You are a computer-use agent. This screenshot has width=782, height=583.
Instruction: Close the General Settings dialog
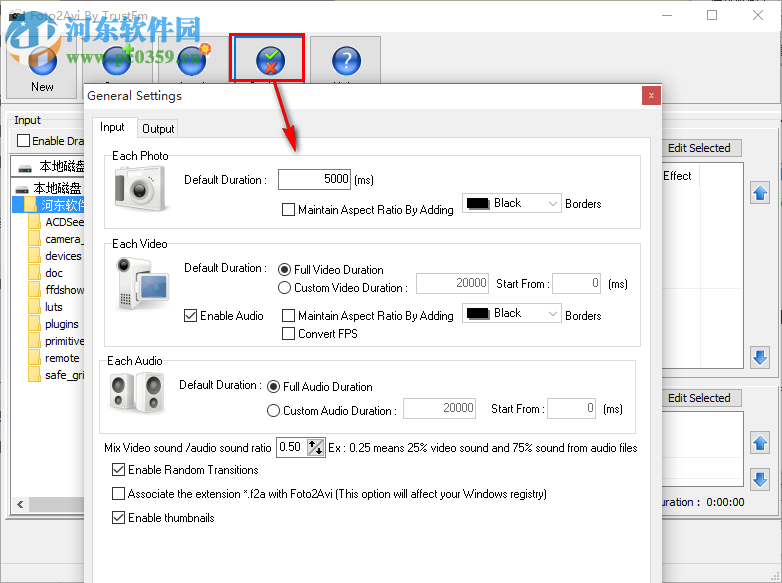651,96
